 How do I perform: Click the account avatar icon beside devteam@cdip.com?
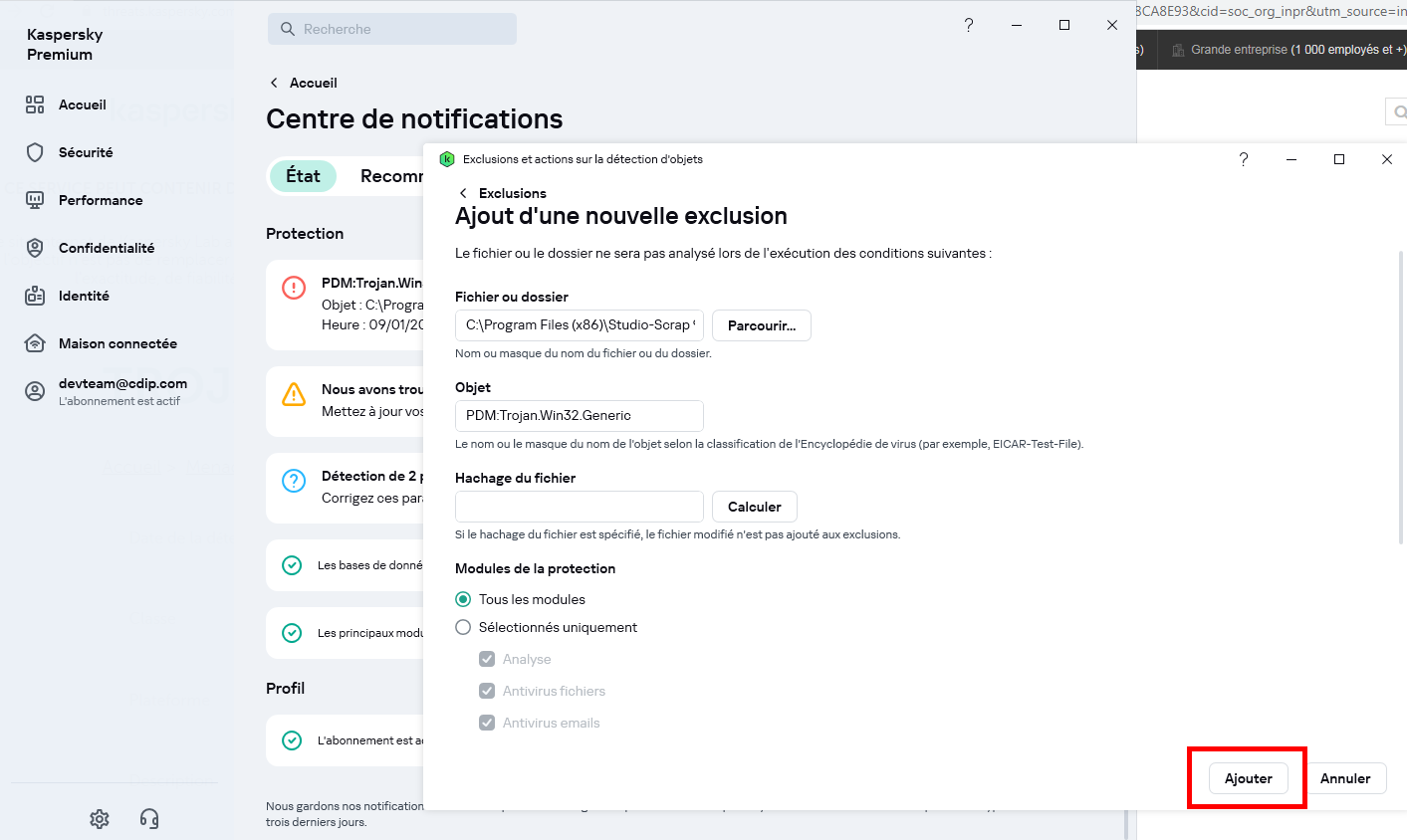tap(35, 391)
